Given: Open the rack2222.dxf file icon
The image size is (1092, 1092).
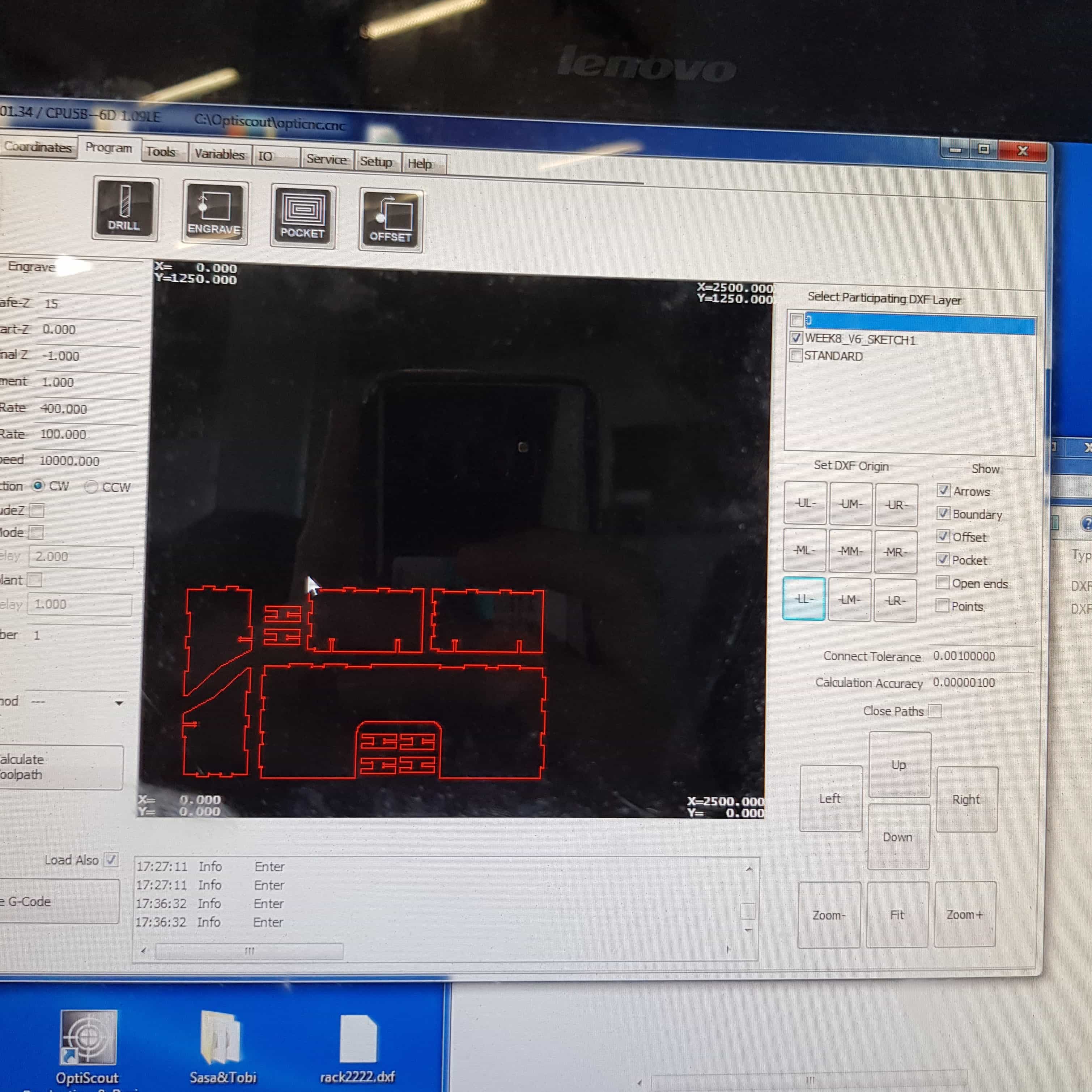Looking at the screenshot, I should (x=357, y=1039).
